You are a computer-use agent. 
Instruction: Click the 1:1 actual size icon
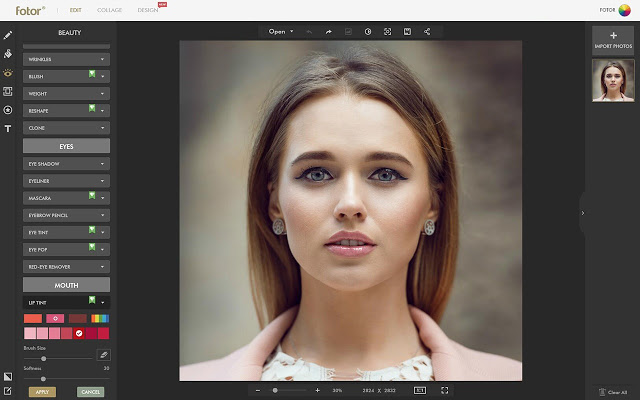420,391
